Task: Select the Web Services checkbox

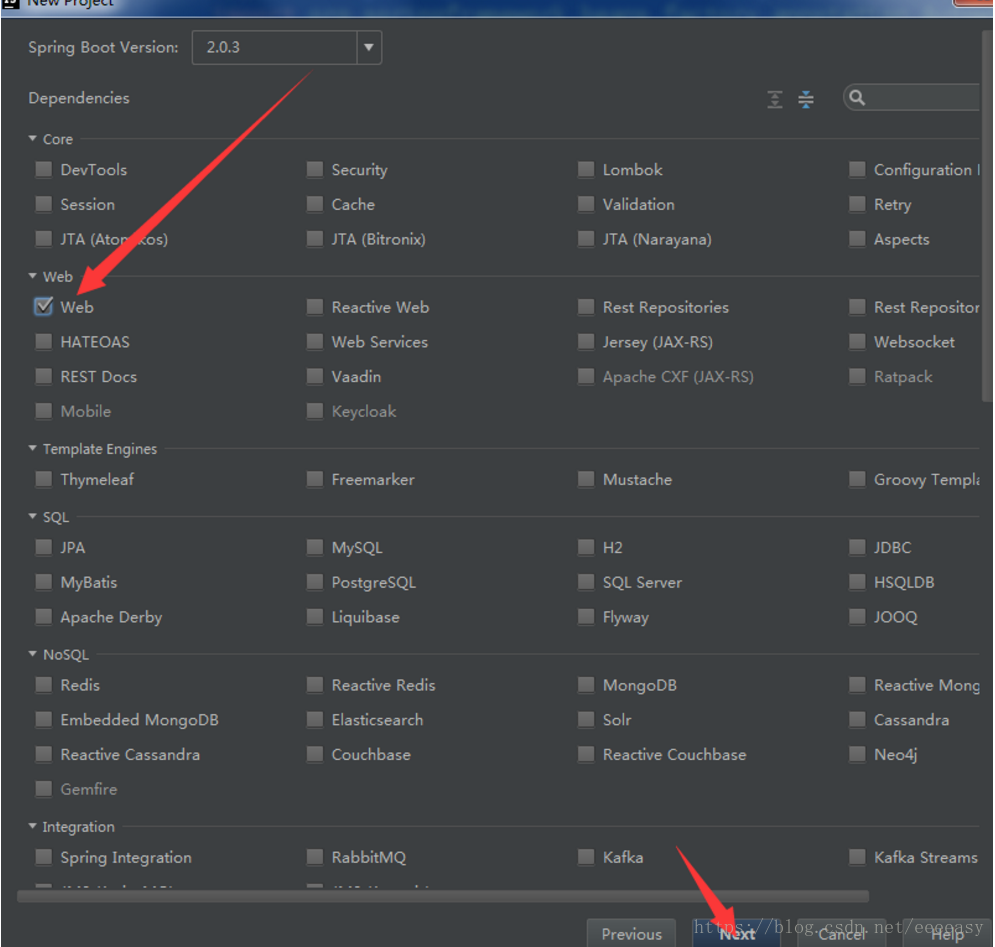Action: point(315,342)
